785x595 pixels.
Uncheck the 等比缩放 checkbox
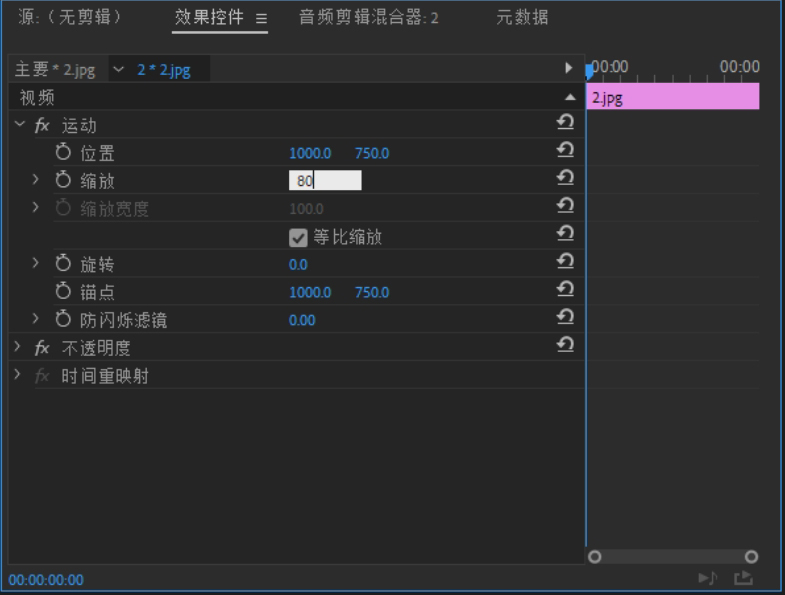298,237
